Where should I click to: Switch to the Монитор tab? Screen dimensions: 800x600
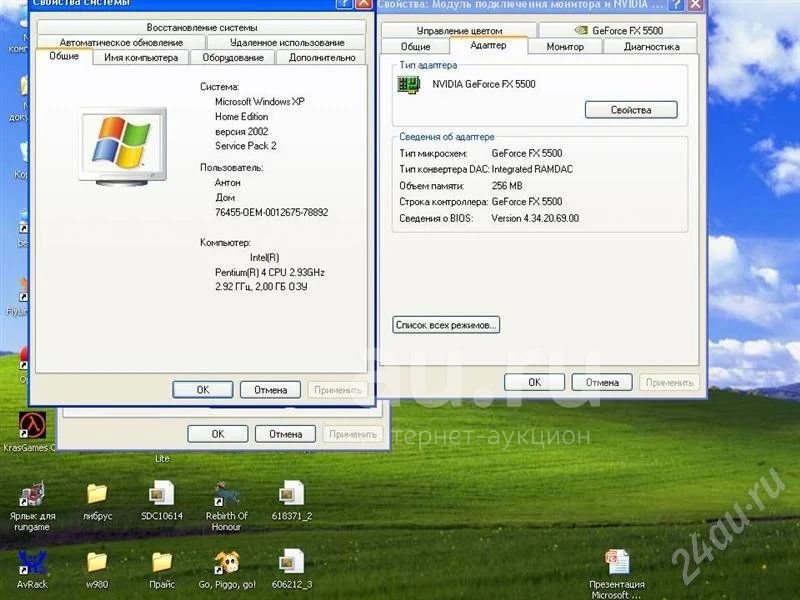tap(565, 46)
